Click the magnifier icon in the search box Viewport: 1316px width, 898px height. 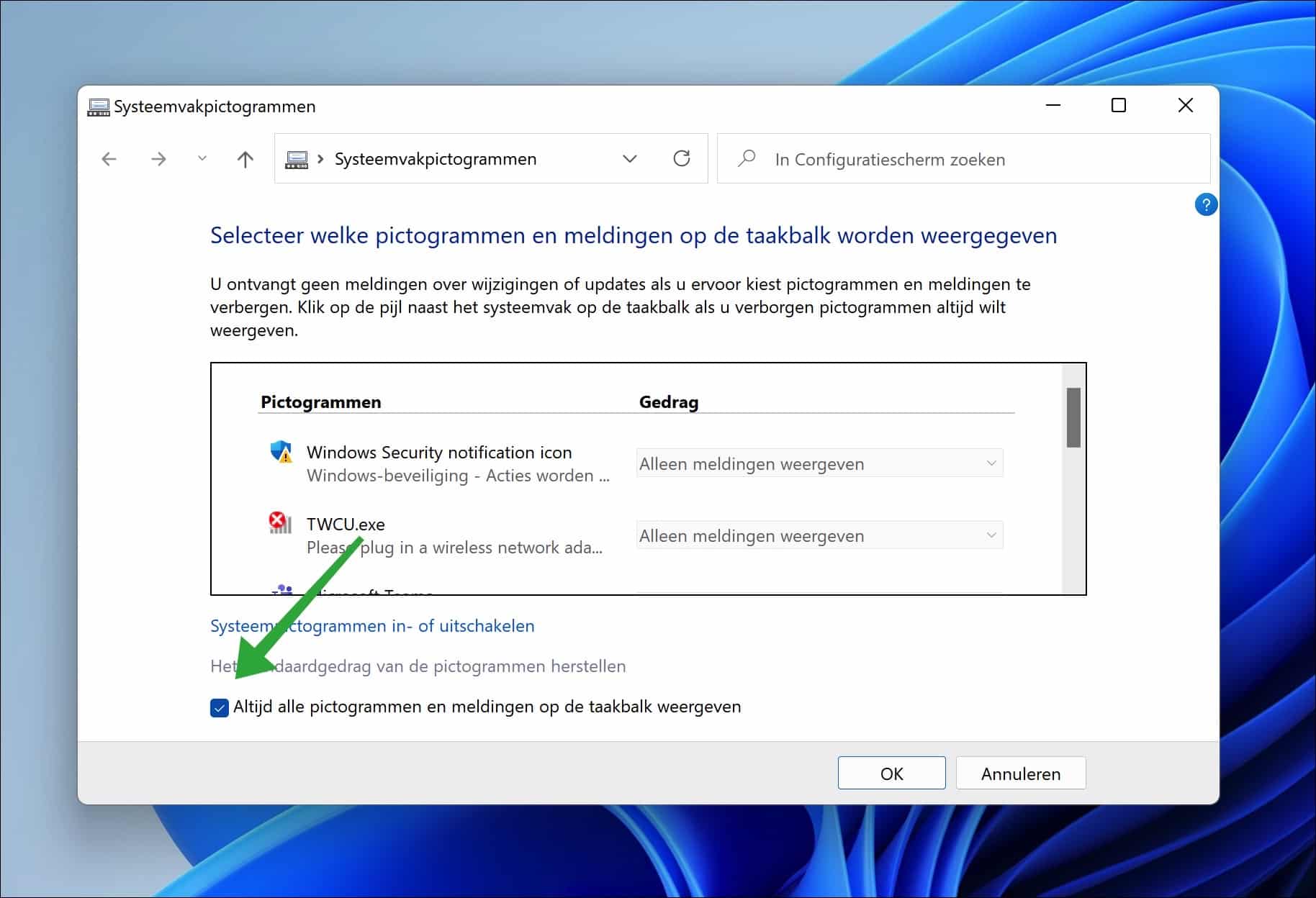[x=747, y=158]
